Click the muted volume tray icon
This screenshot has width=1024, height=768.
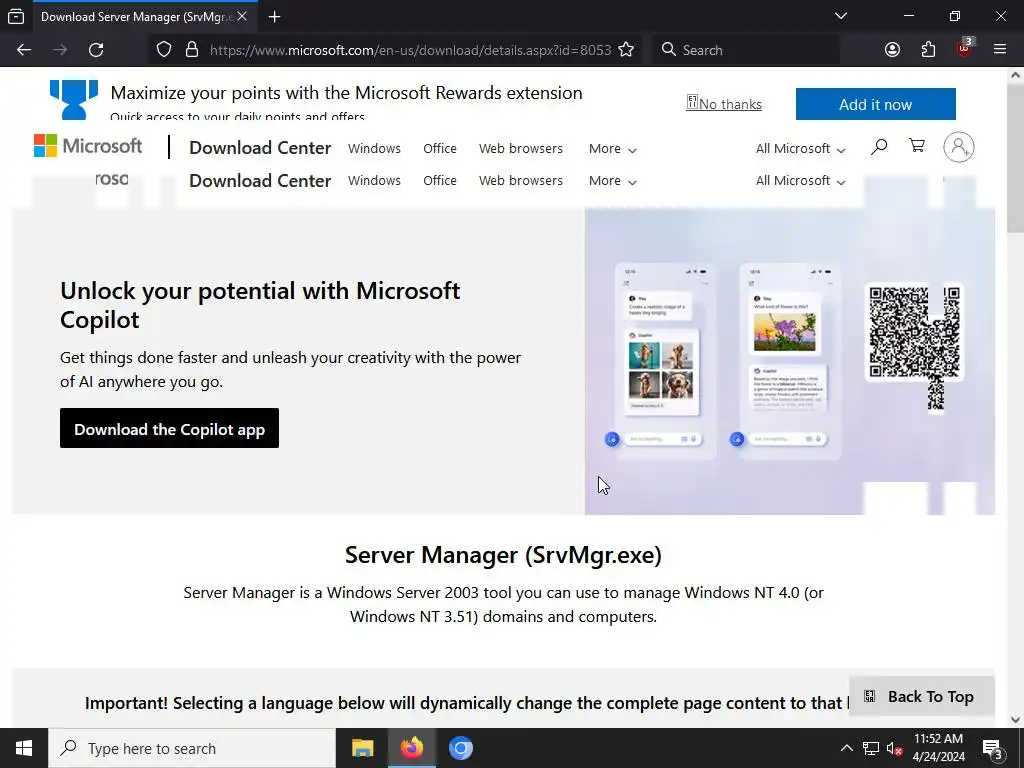(895, 748)
